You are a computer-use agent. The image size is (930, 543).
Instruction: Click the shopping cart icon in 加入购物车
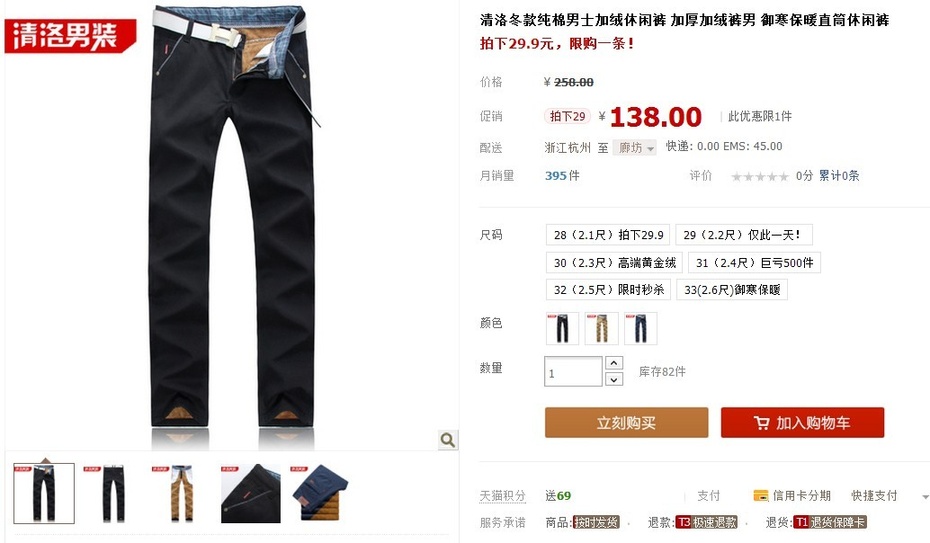point(762,423)
